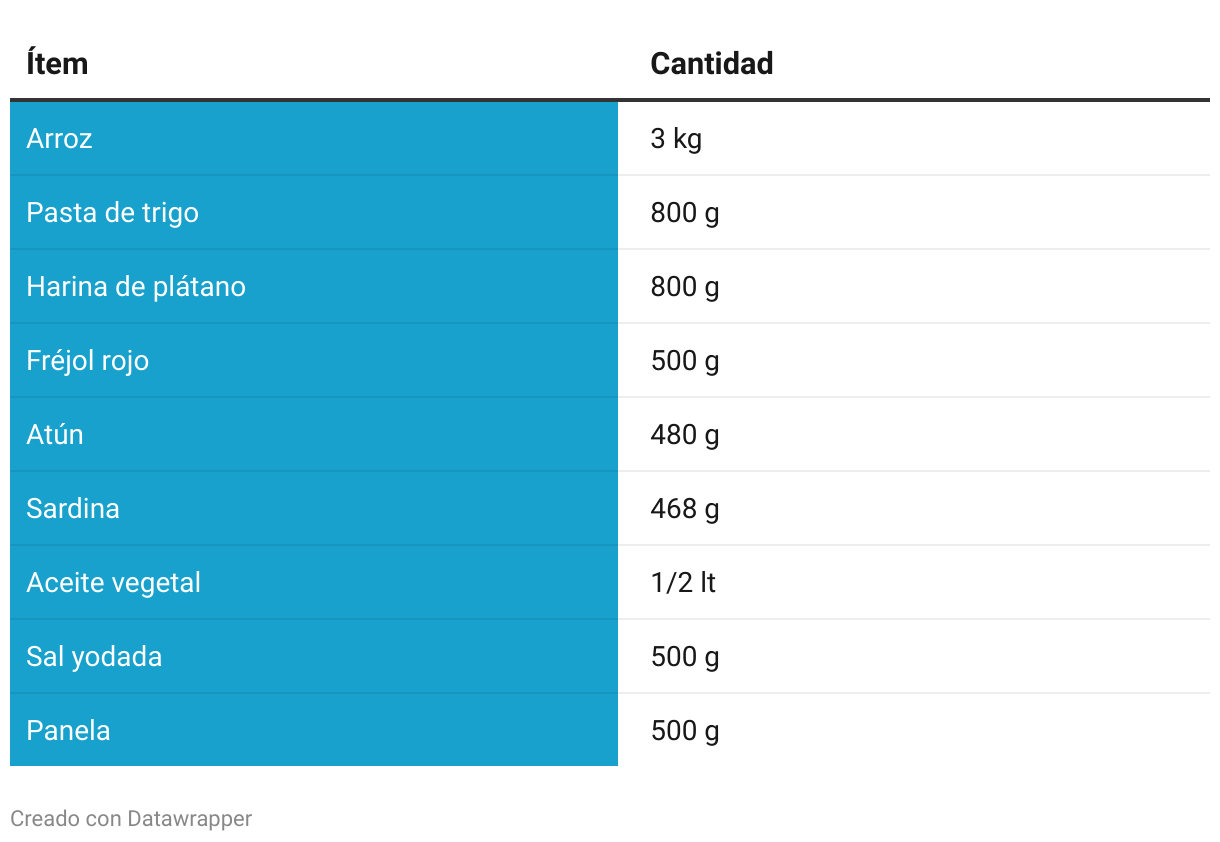Click the Sardina item cell
The image size is (1220, 842).
coord(314,508)
